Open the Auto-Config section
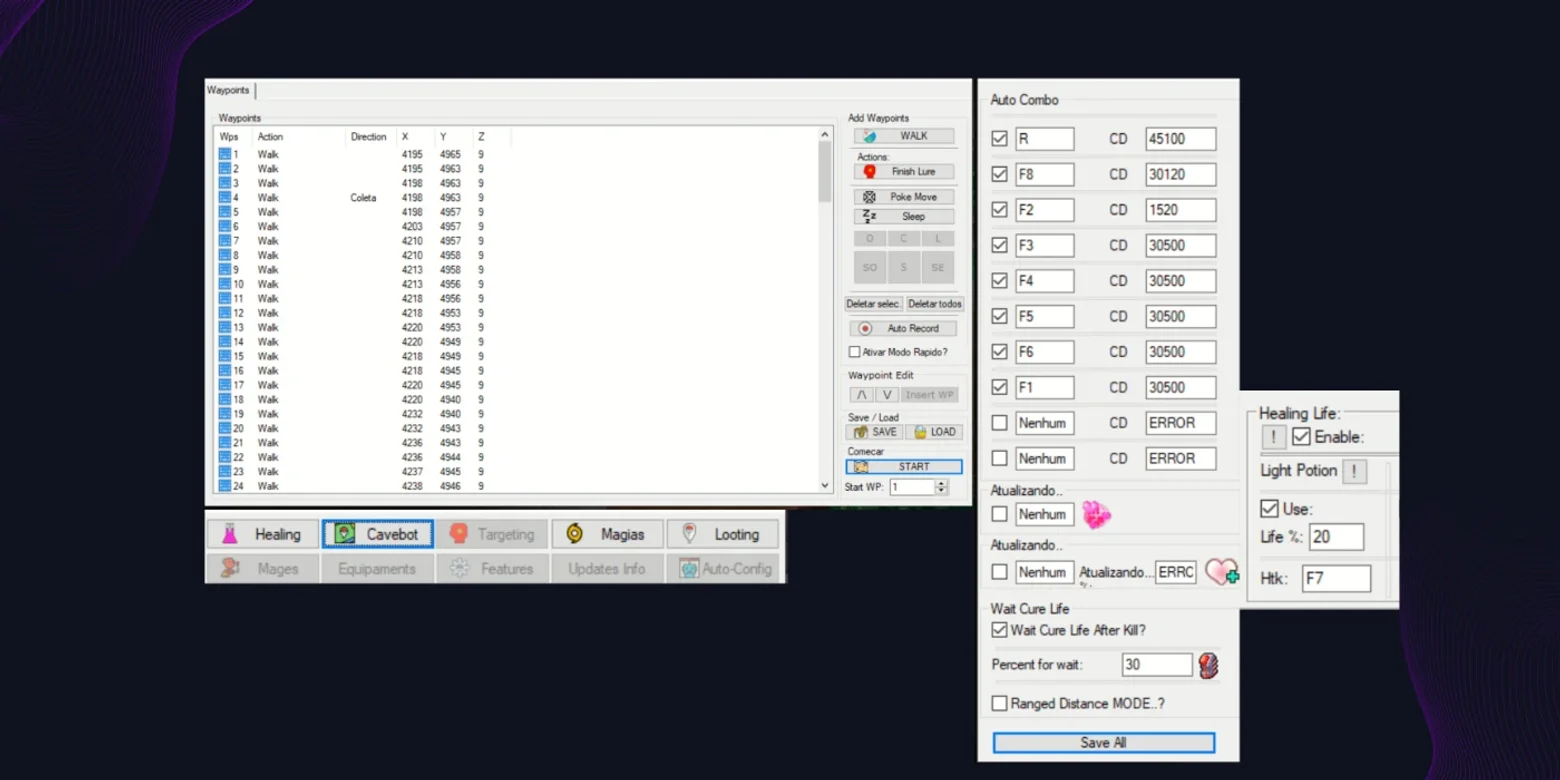Screen dimensions: 1560x780 coord(722,569)
